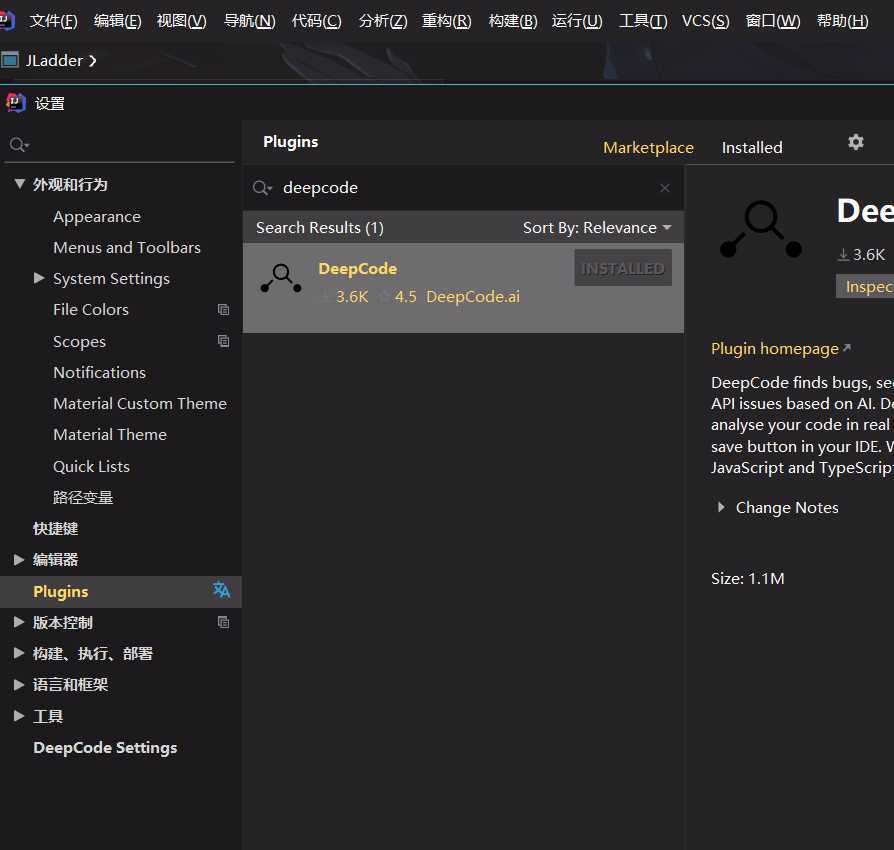Expand the 工具 section
The image size is (894, 850).
(19, 715)
